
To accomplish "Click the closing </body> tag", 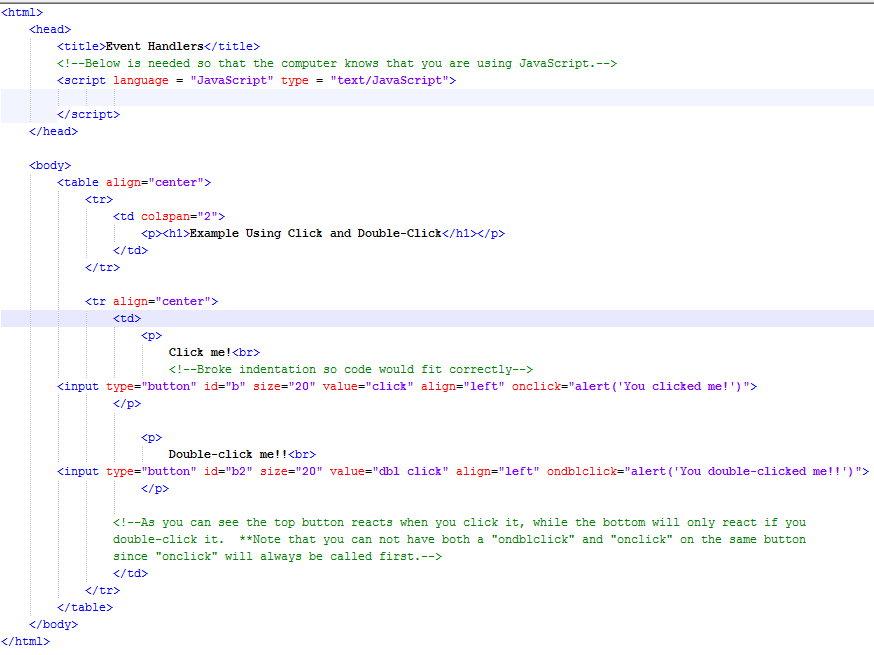I will tap(54, 624).
